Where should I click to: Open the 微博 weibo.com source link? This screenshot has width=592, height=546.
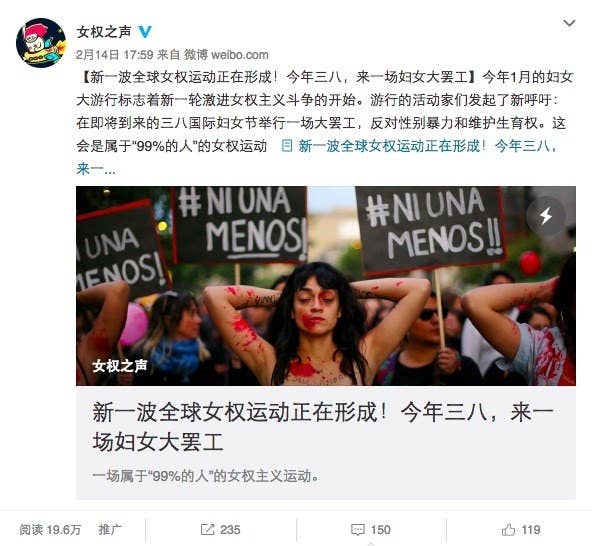click(x=226, y=55)
